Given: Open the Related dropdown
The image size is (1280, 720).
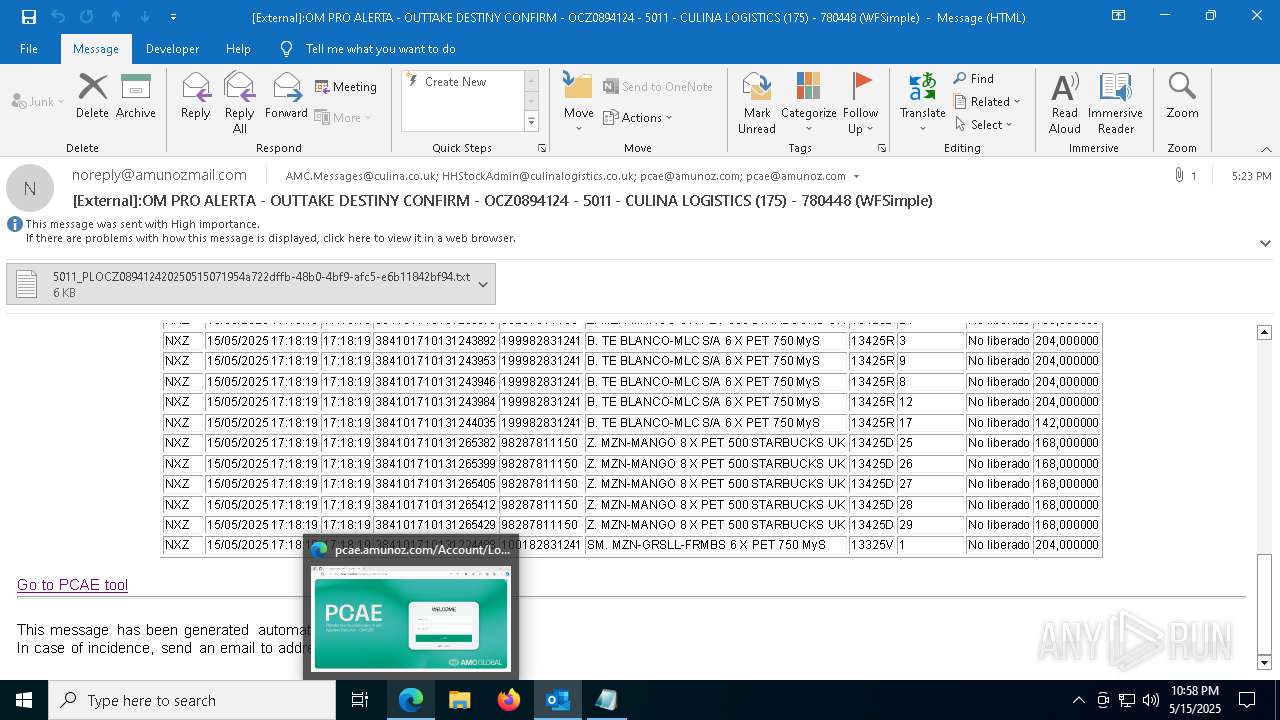Looking at the screenshot, I should click(987, 102).
